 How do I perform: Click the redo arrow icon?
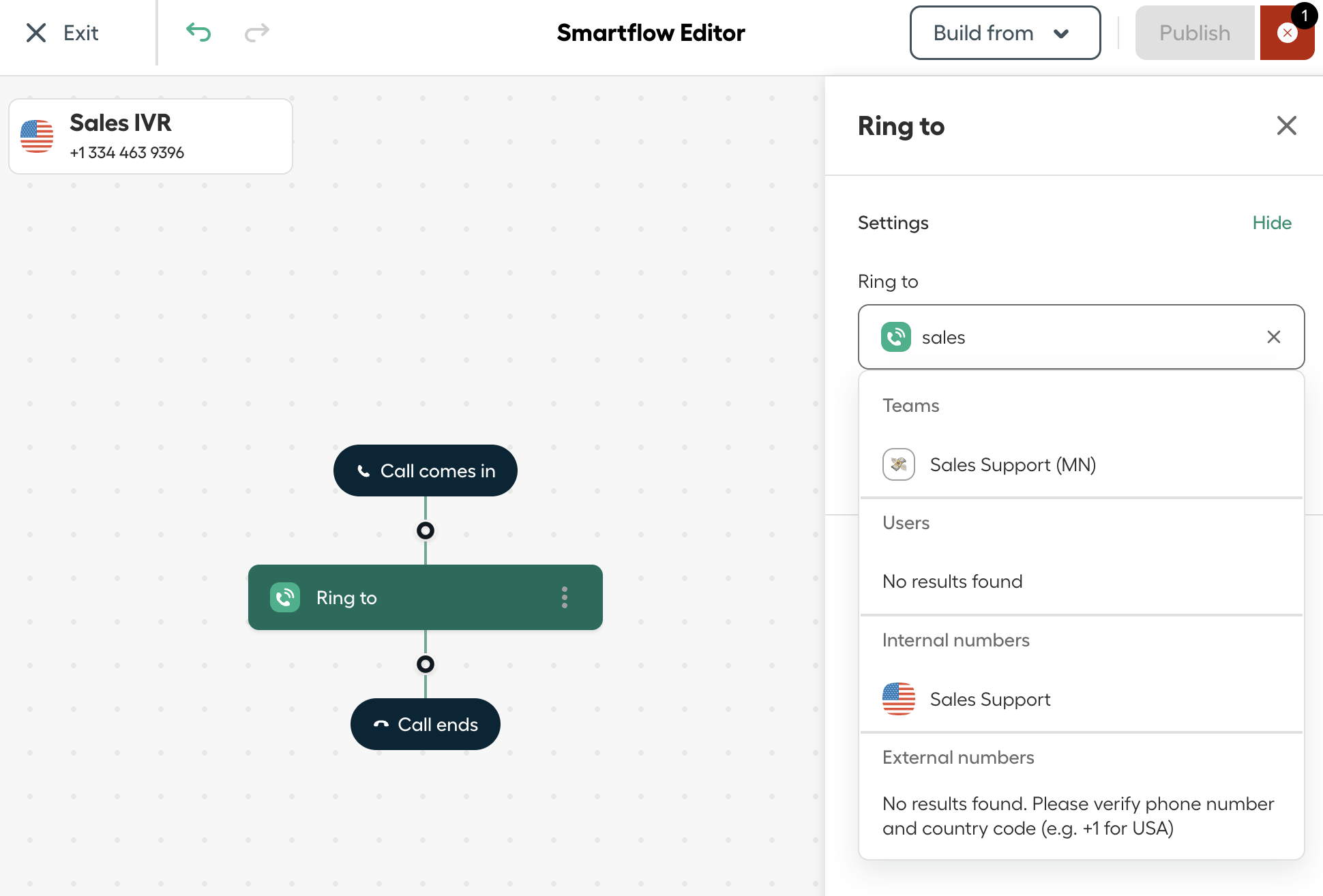point(257,32)
